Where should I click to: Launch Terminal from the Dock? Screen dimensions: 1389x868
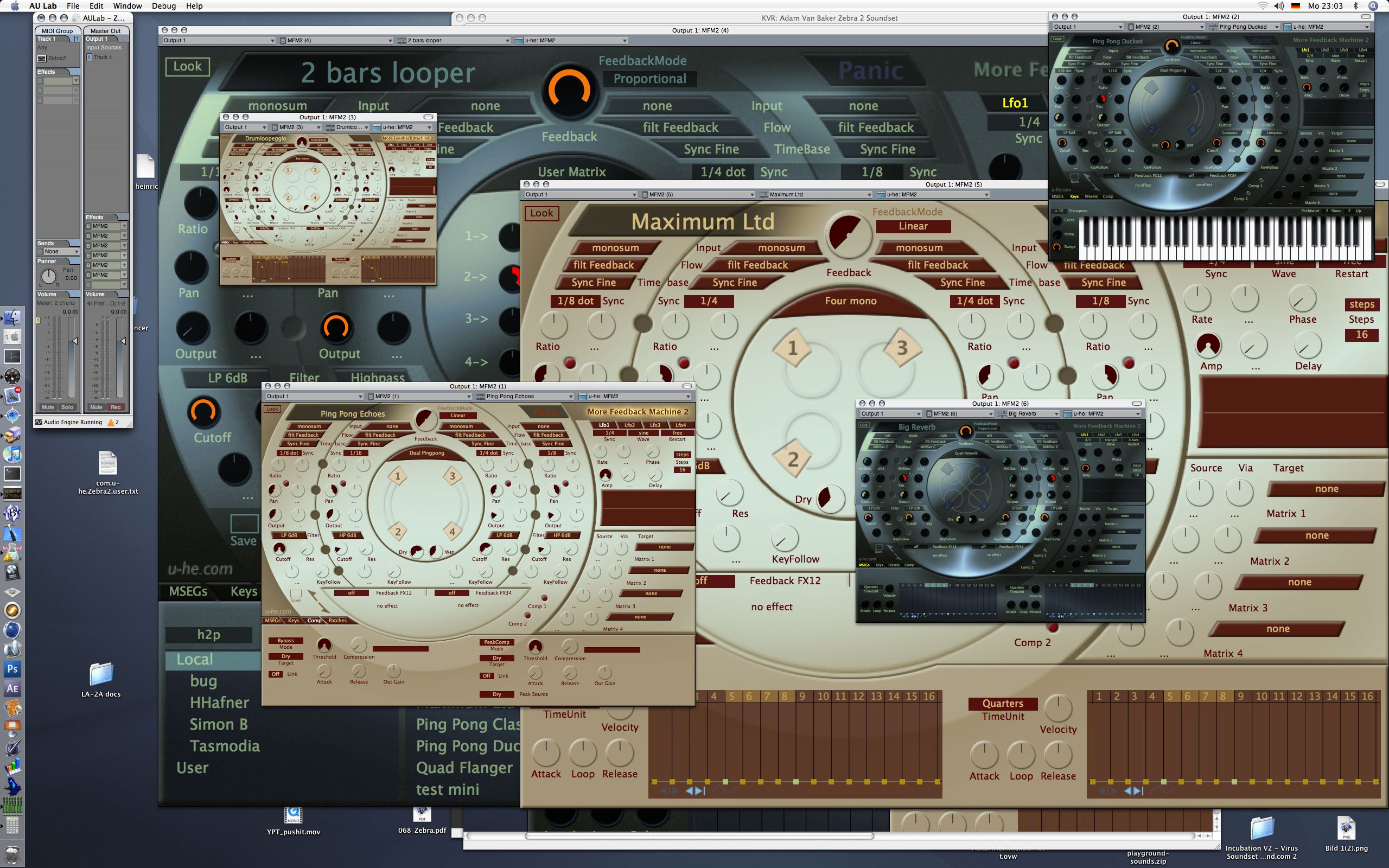click(12, 474)
